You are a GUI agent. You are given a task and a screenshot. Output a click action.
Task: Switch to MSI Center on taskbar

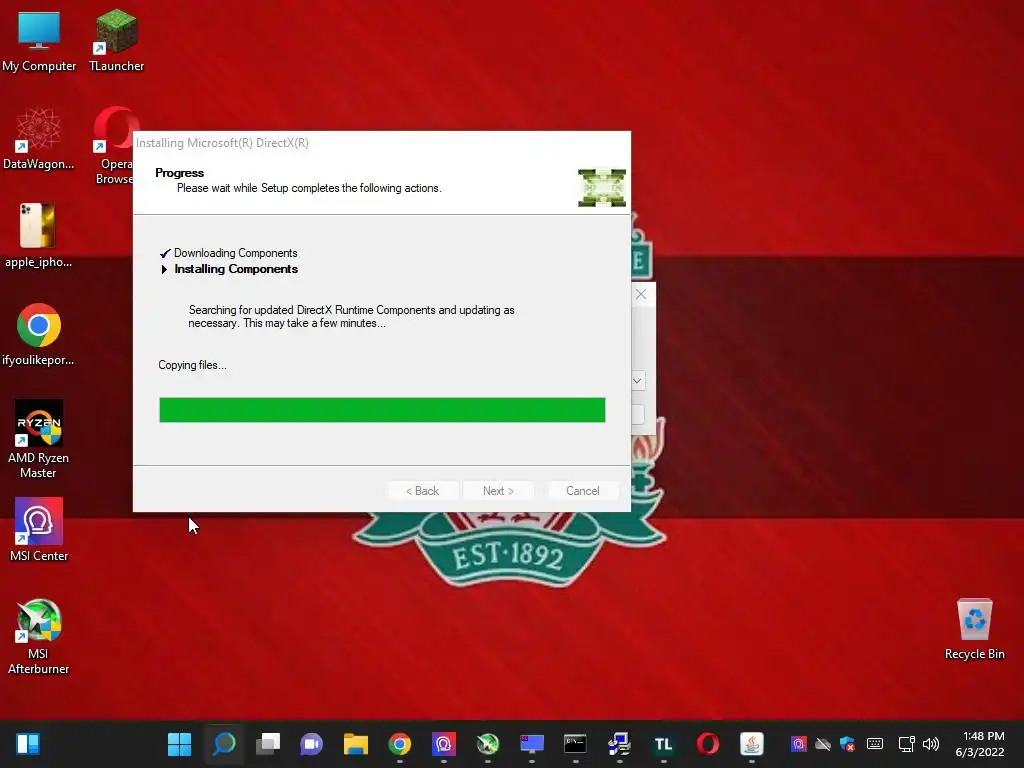click(443, 744)
